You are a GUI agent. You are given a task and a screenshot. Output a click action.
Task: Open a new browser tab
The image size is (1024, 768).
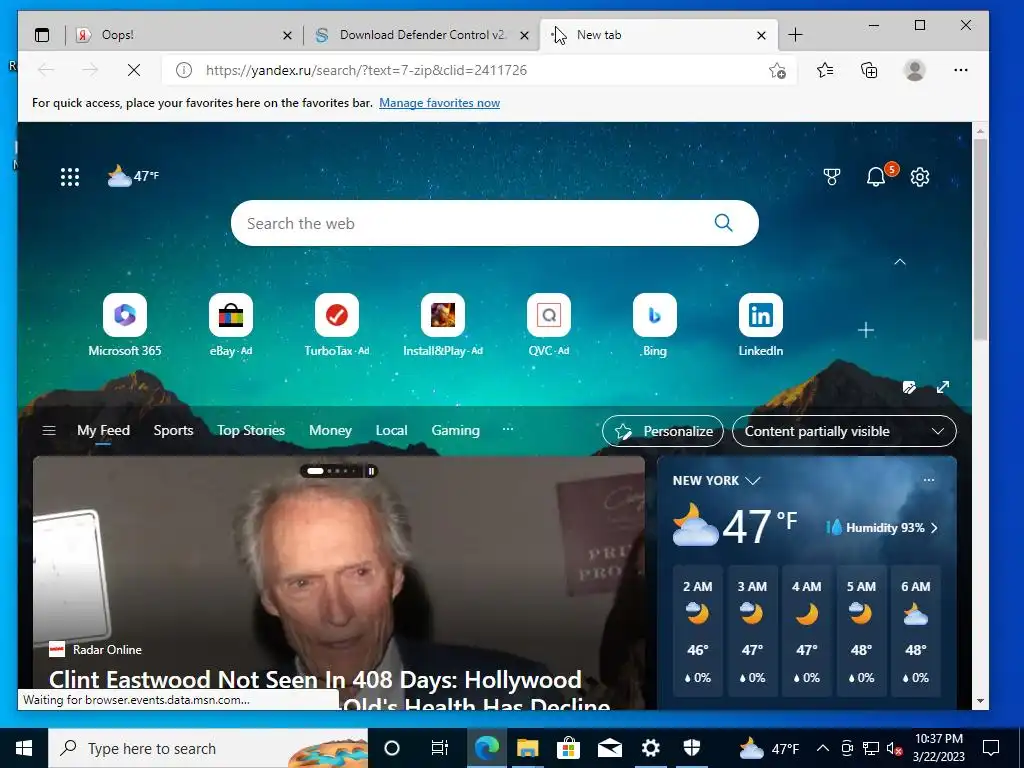click(795, 35)
